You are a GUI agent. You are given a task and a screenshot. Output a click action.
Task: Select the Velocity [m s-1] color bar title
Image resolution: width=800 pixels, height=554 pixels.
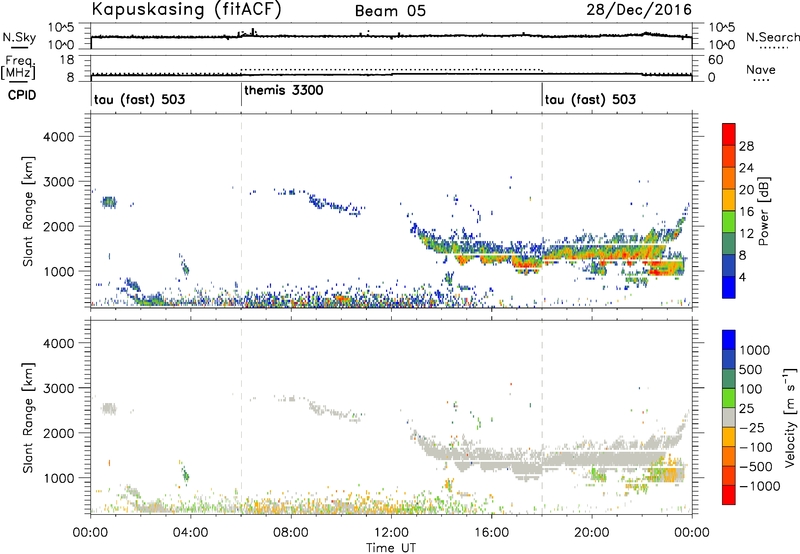[790, 417]
